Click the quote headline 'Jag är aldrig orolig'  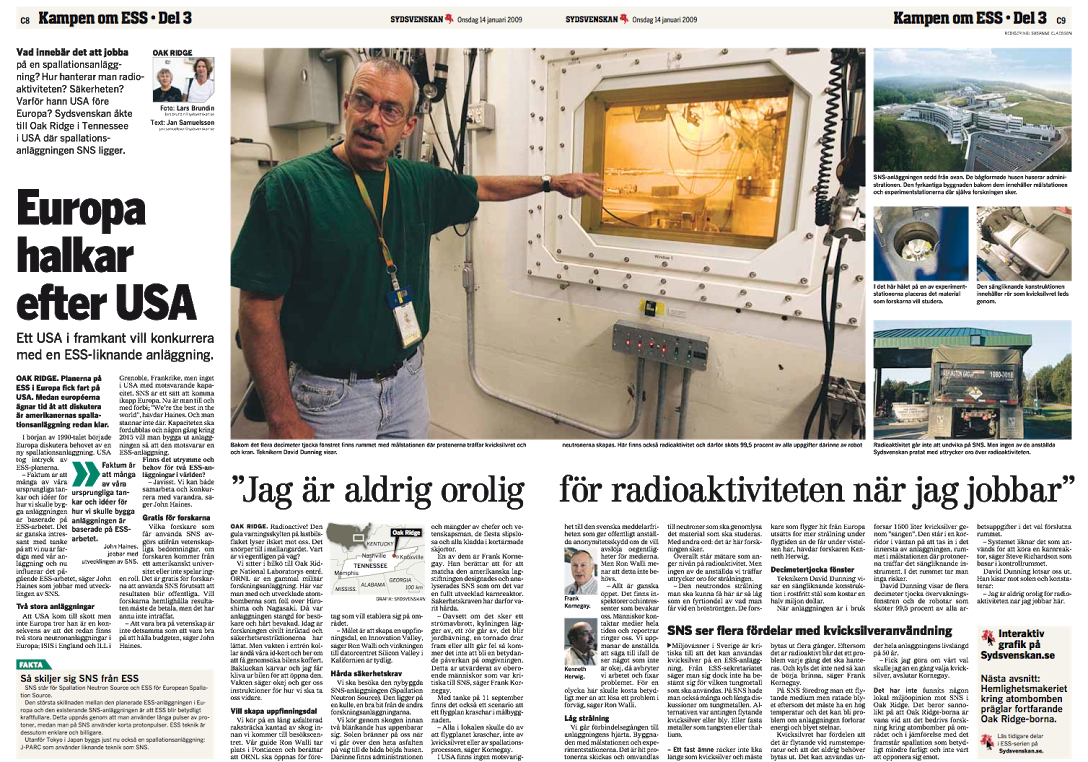377,491
